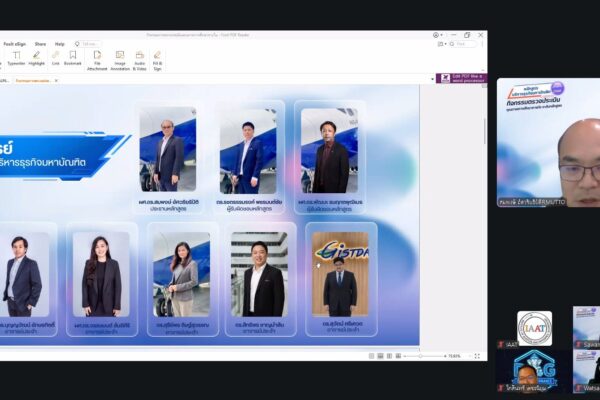Select the Typewriter tool
The width and height of the screenshot is (600, 400).
(16, 59)
